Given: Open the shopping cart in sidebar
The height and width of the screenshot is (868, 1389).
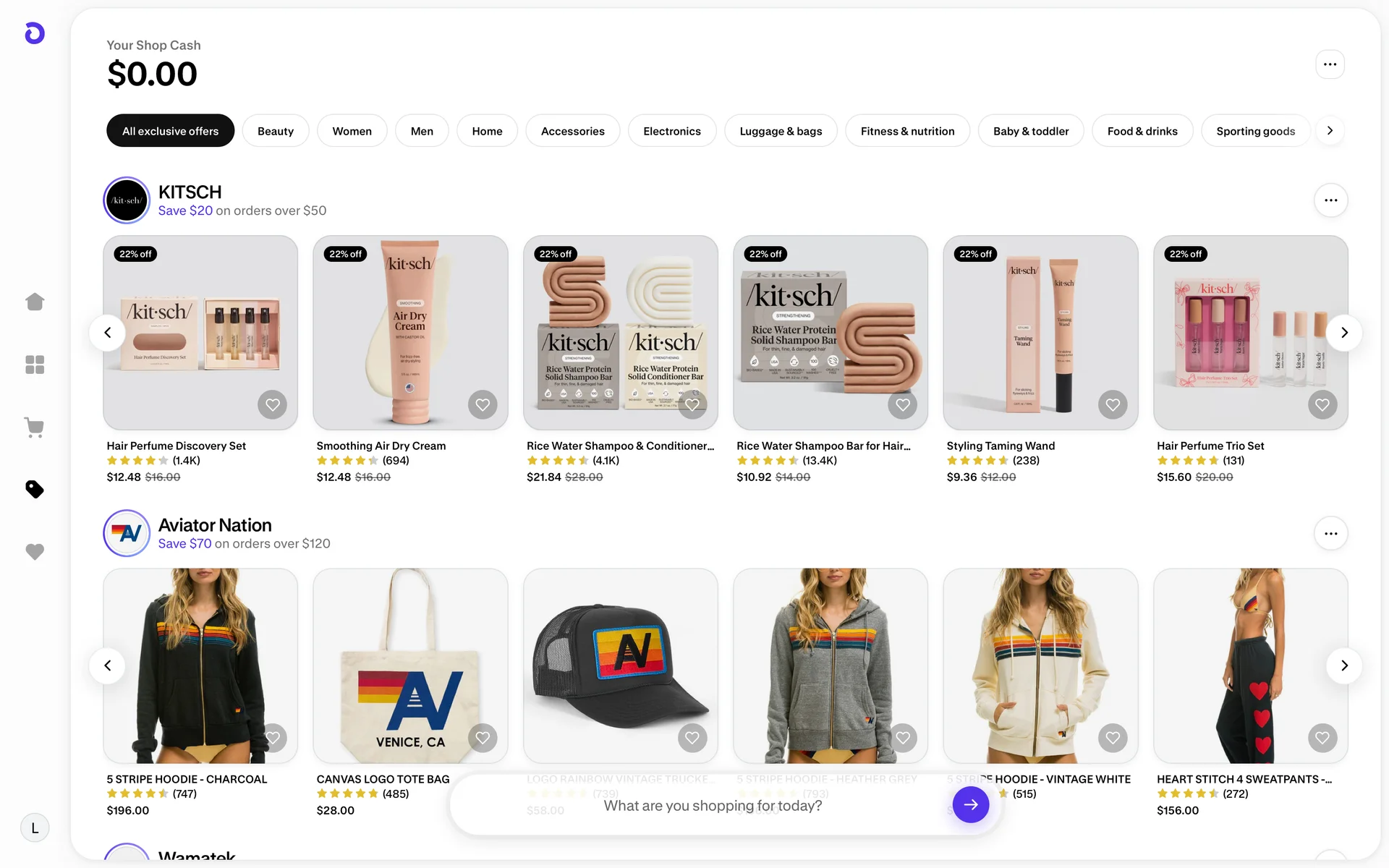Looking at the screenshot, I should [x=35, y=427].
